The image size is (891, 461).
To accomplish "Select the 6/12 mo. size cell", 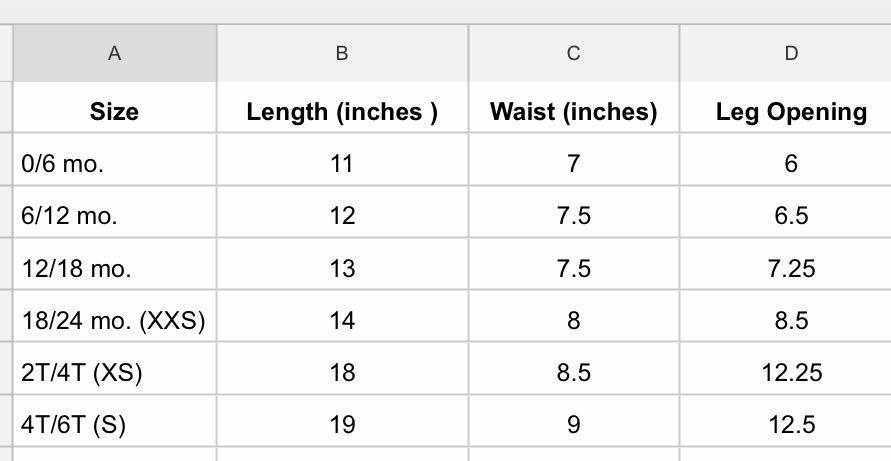I will tap(114, 216).
